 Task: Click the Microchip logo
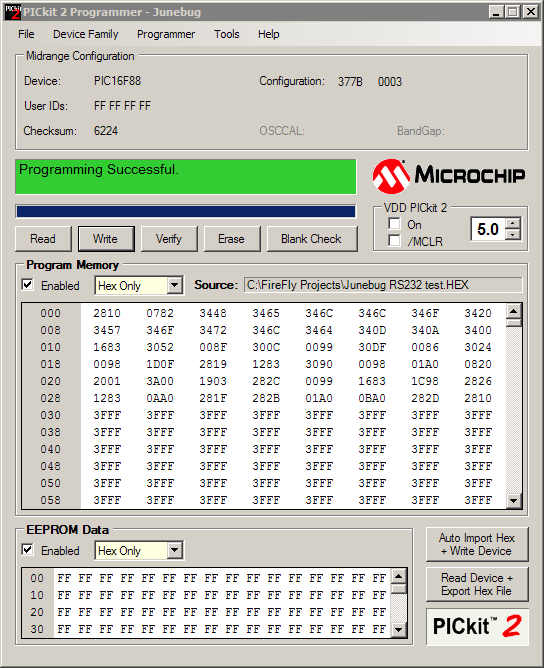tap(449, 176)
